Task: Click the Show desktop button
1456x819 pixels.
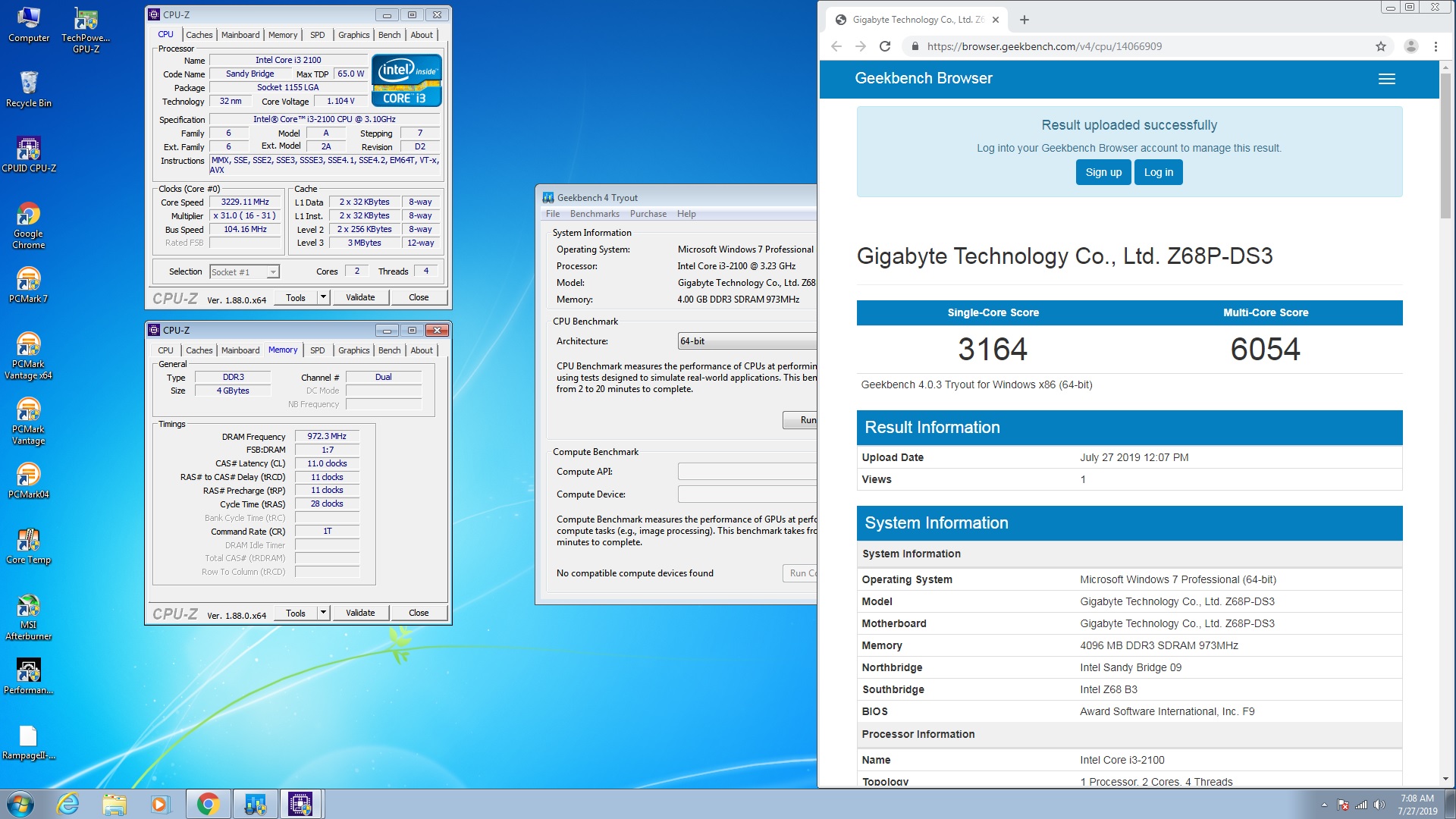Action: click(x=1450, y=804)
